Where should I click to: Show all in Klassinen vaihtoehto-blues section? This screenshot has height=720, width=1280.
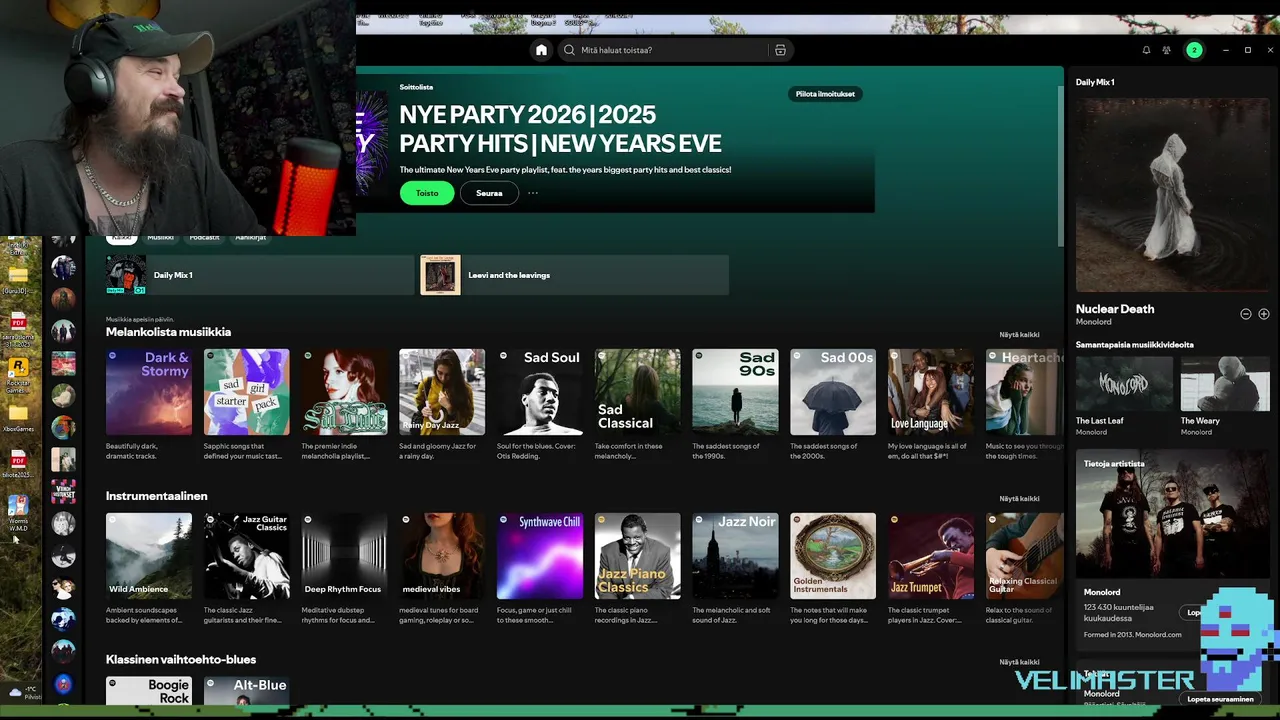point(1019,662)
